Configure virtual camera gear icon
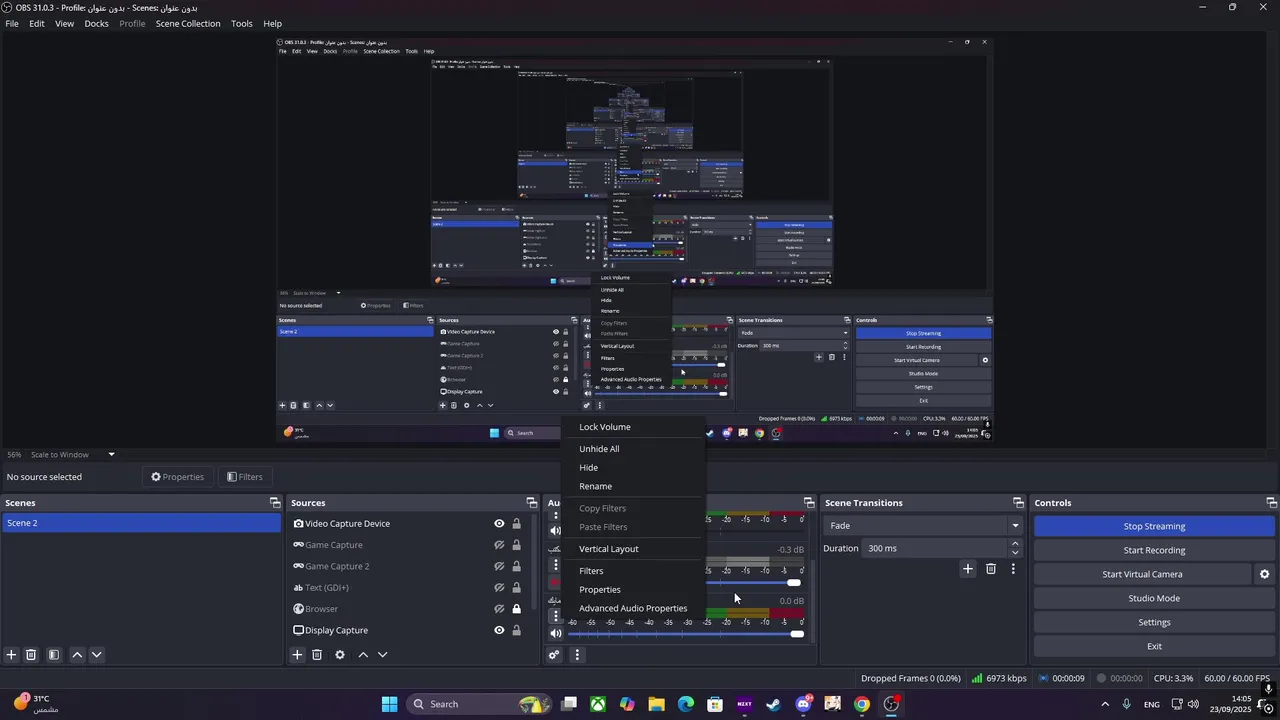The width and height of the screenshot is (1280, 720). click(x=1264, y=574)
